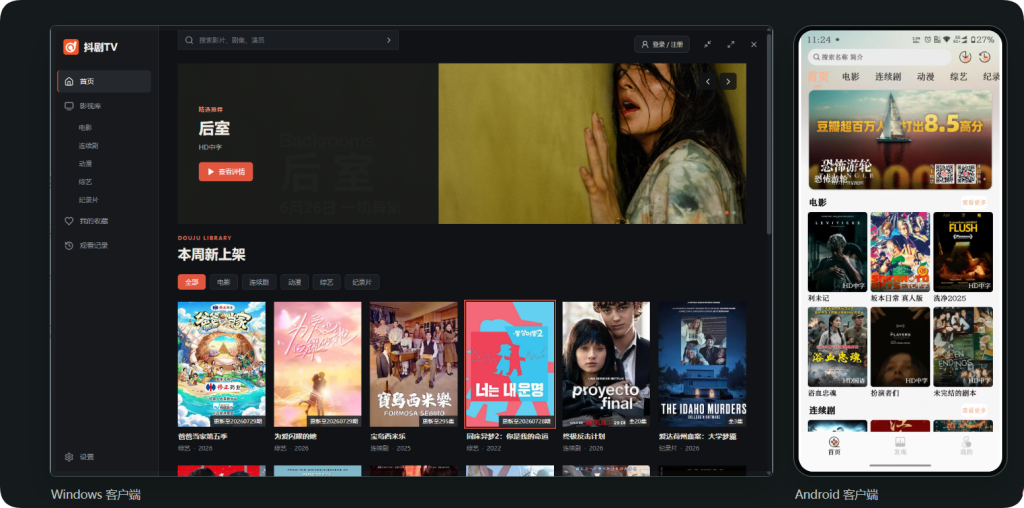Screen dimensions: 1024x508
Task: Select the 连续剧 filter chip under 本周新上架
Action: (259, 282)
